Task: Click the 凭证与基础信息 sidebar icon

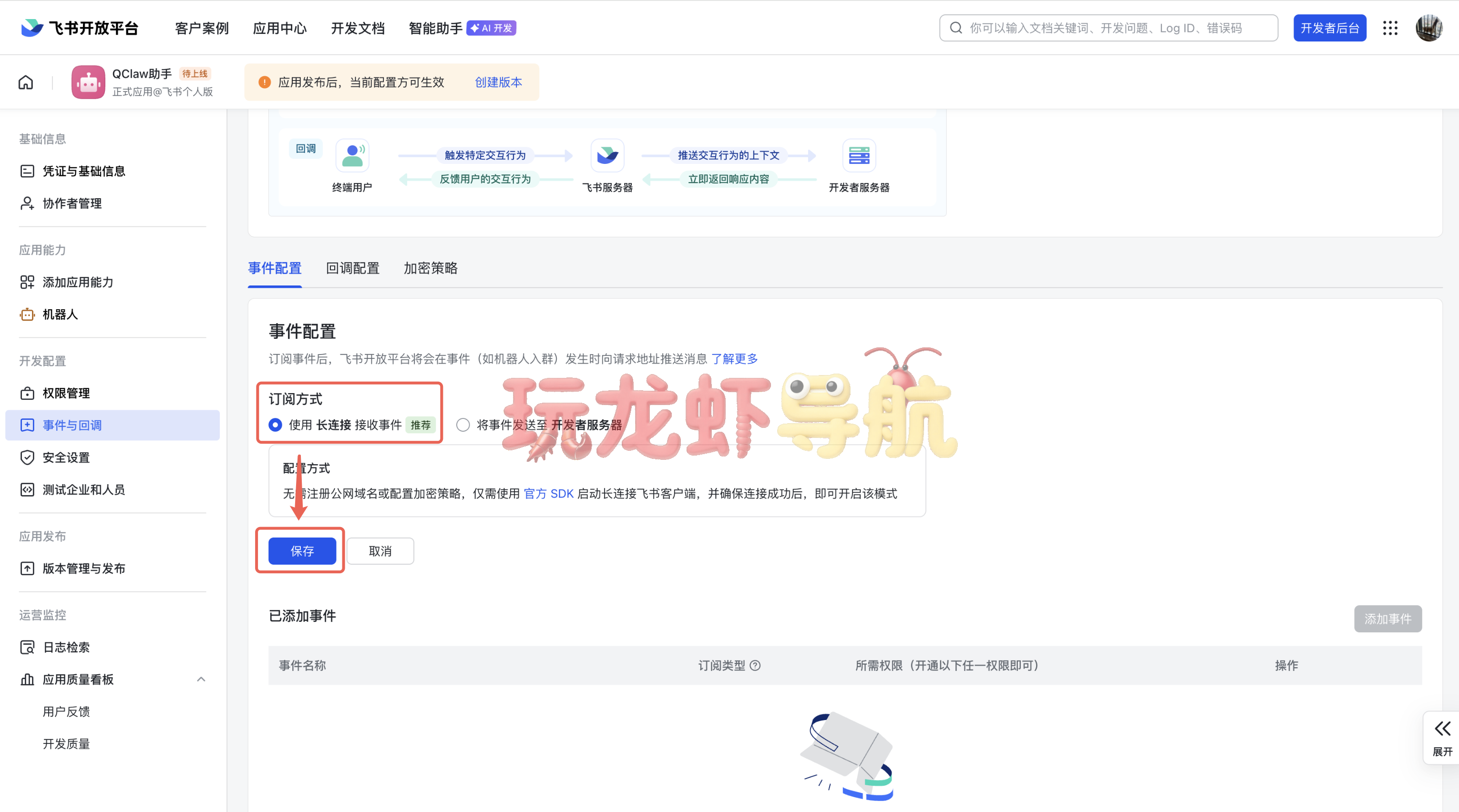Action: click(27, 171)
